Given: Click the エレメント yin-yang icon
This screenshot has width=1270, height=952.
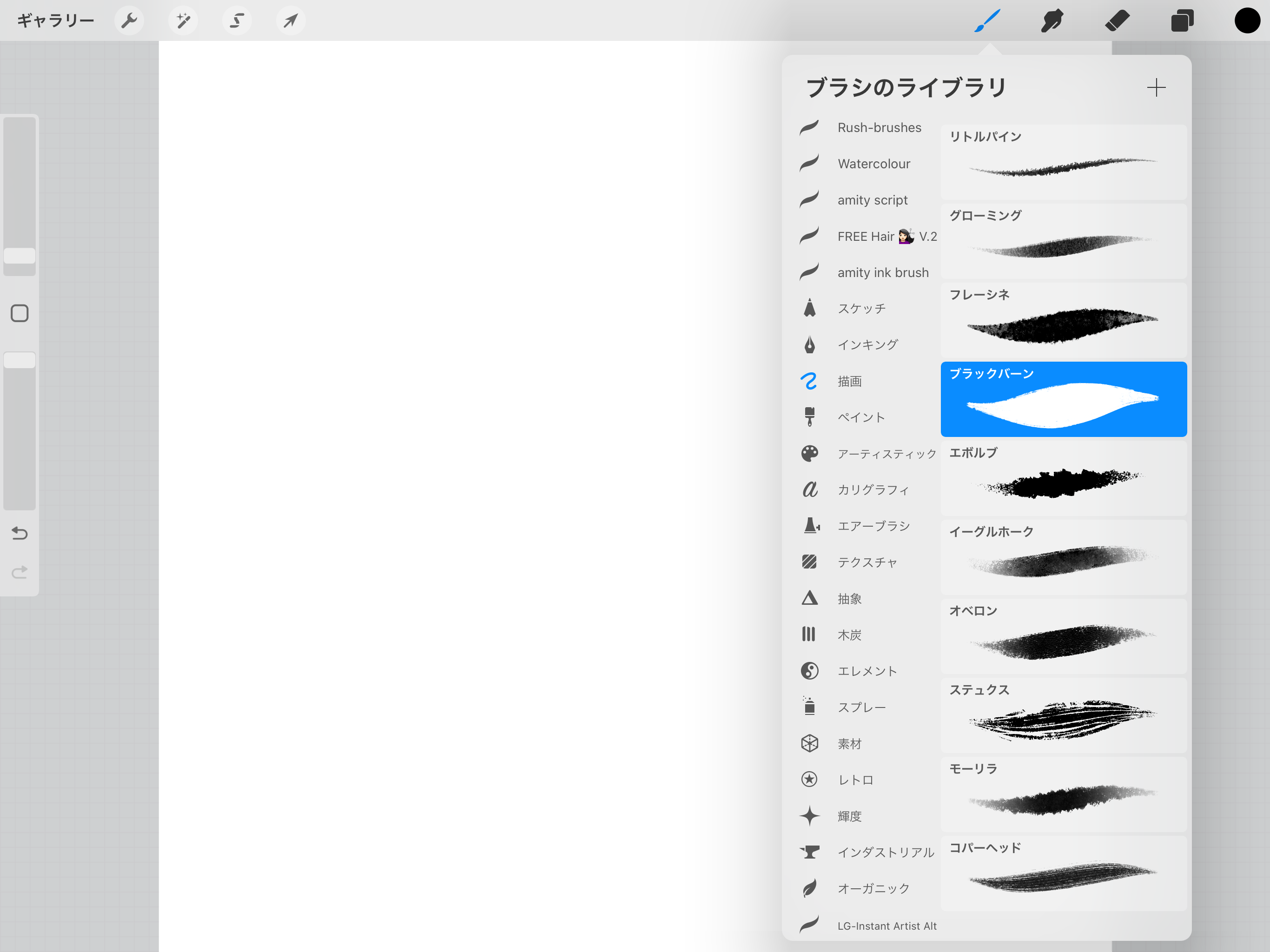Looking at the screenshot, I should (x=809, y=671).
